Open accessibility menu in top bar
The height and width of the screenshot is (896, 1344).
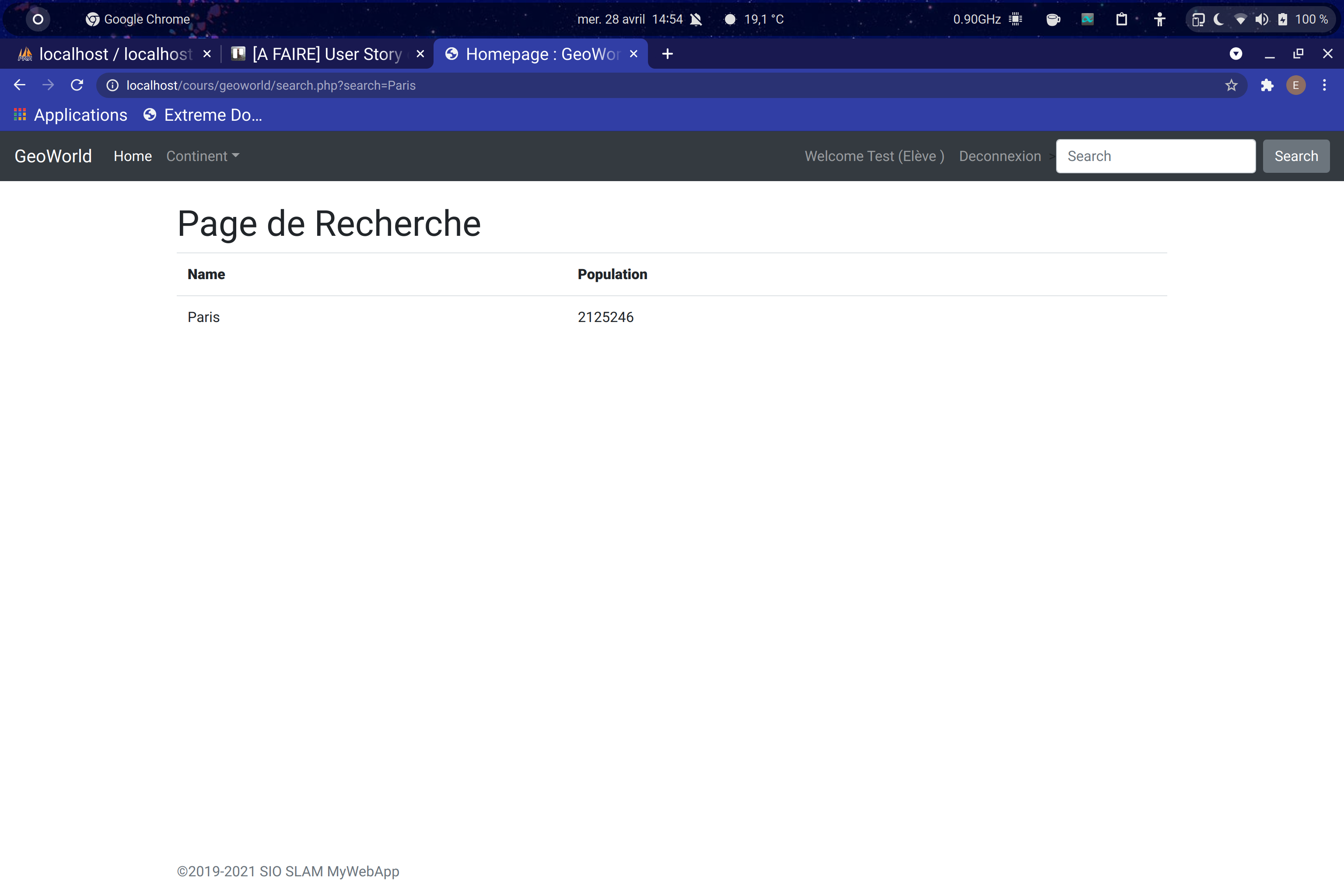(1159, 19)
